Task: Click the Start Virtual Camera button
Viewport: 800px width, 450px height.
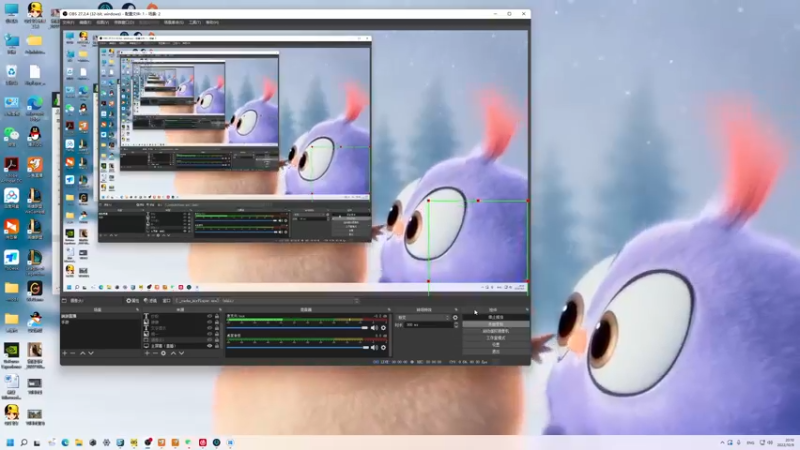Action: coord(495,331)
